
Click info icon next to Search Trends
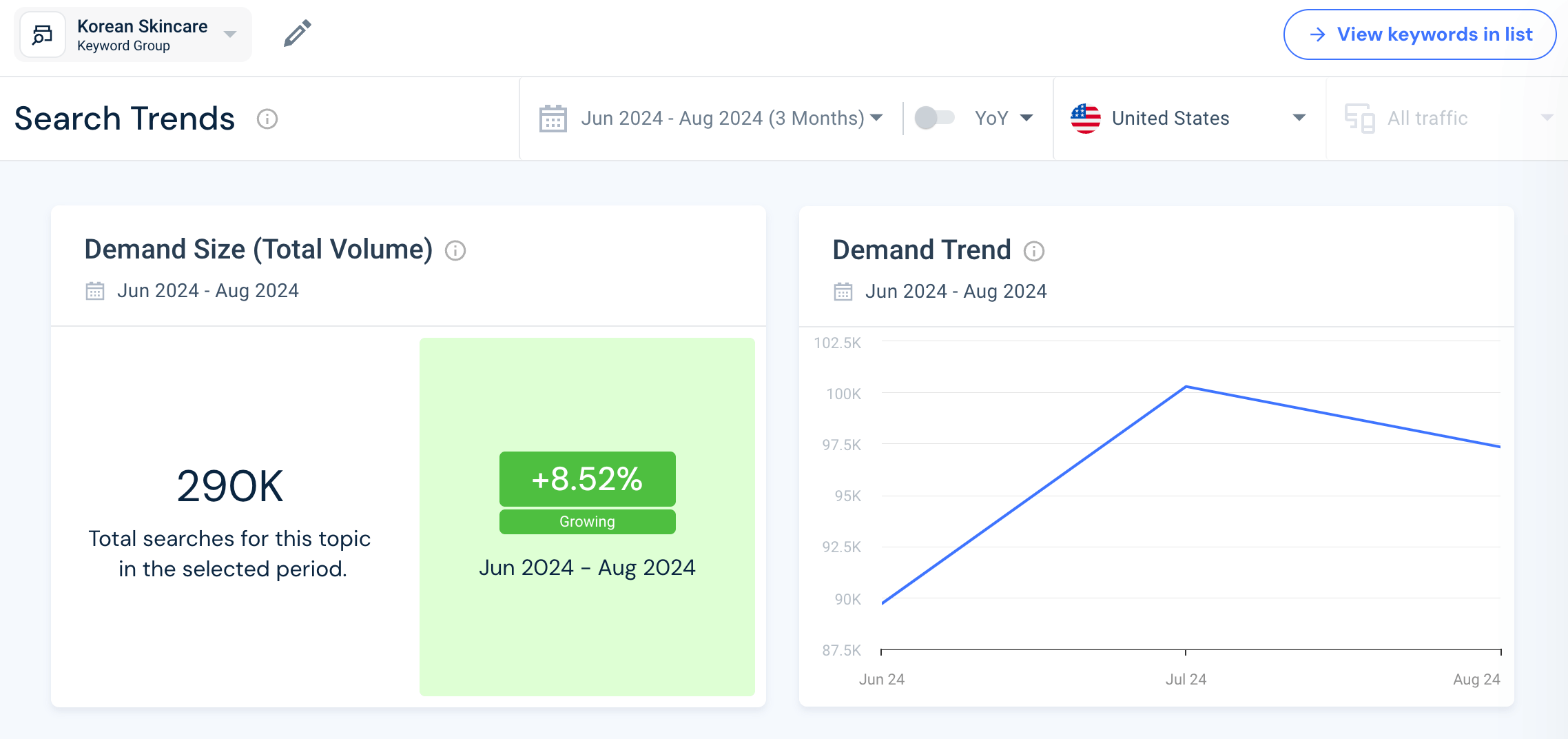pyautogui.click(x=267, y=119)
